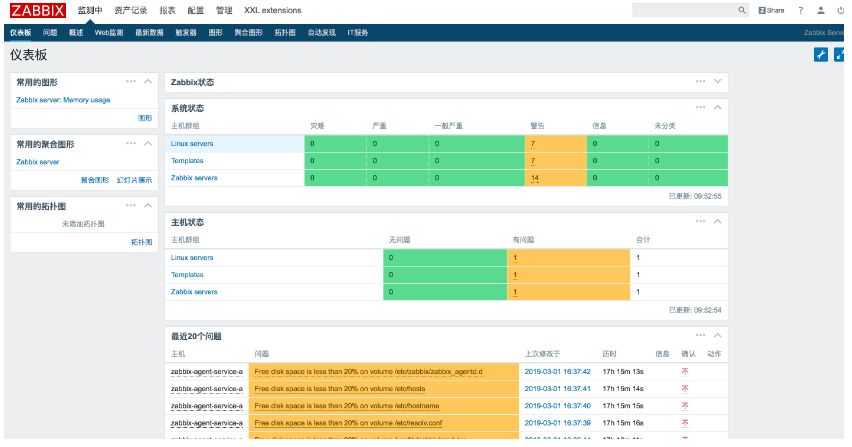The width and height of the screenshot is (852, 447).
Task: Open the Zabbix server screen link
Action: 37,162
